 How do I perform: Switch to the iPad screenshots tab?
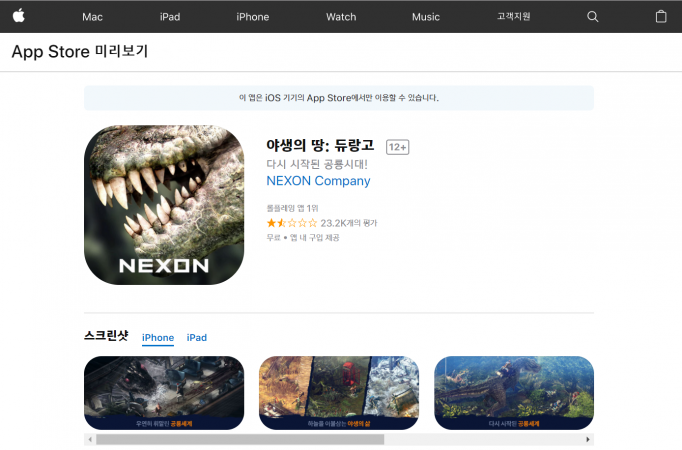(197, 338)
